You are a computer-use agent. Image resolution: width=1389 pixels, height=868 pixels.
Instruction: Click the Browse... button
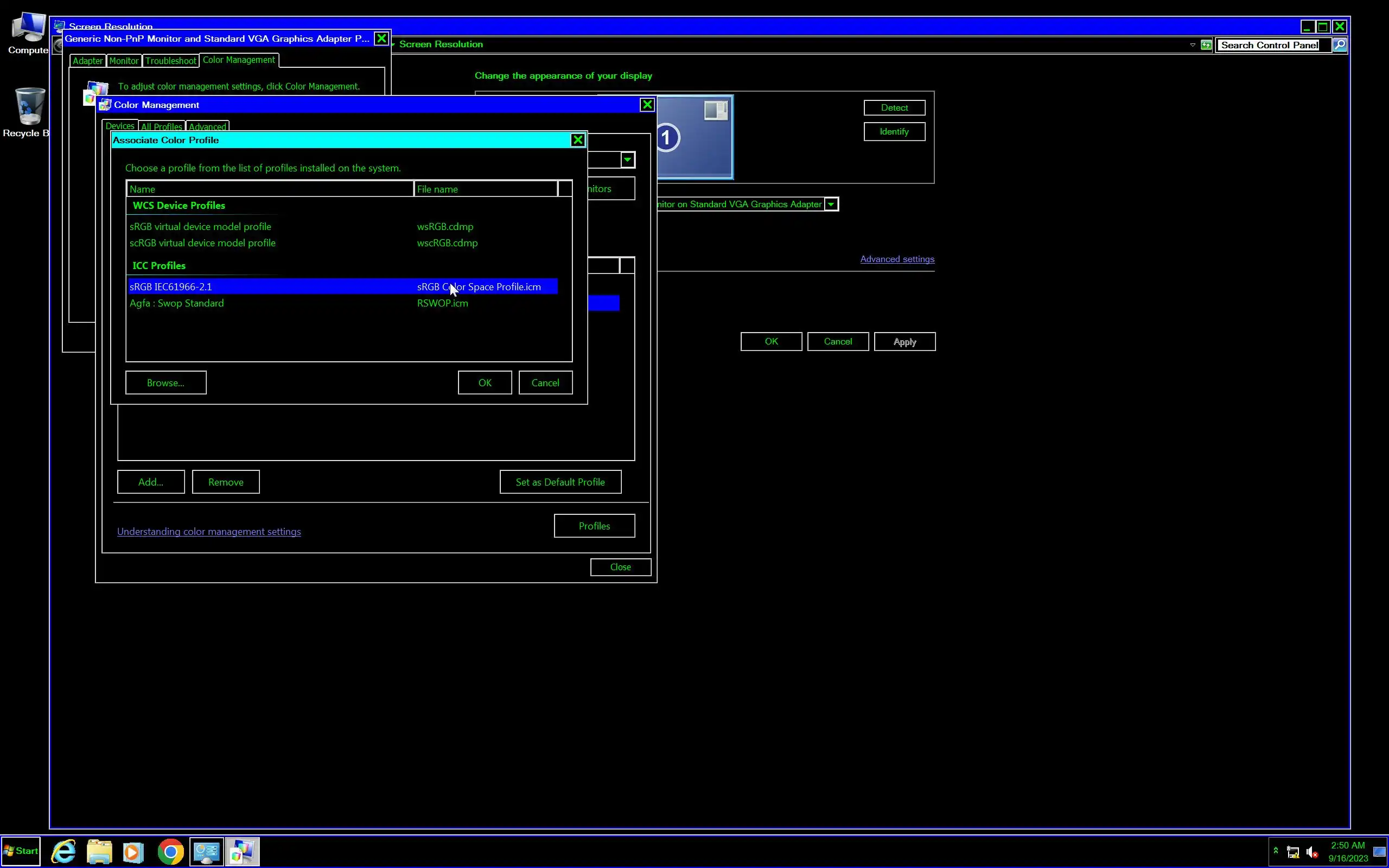165,383
